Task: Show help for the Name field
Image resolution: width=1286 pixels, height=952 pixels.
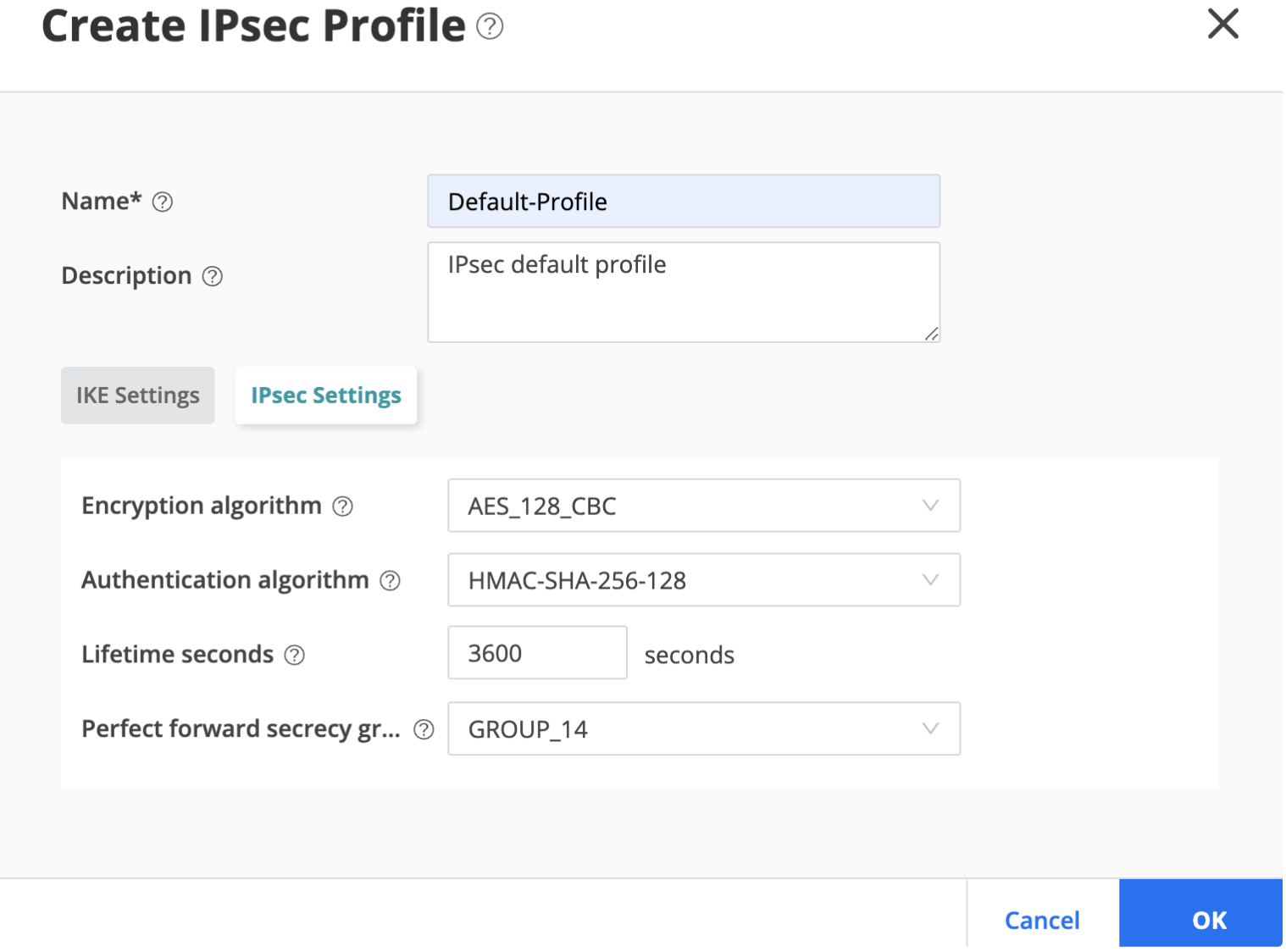Action: coord(163,202)
